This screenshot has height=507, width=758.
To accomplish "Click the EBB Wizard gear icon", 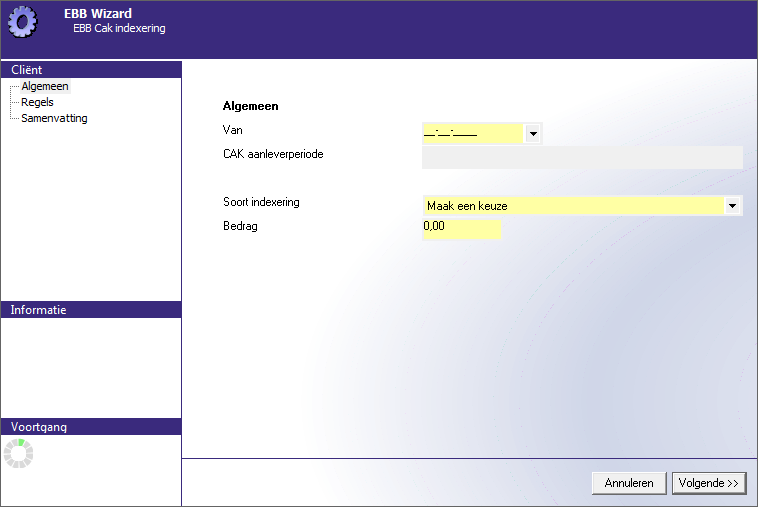I will [x=22, y=21].
